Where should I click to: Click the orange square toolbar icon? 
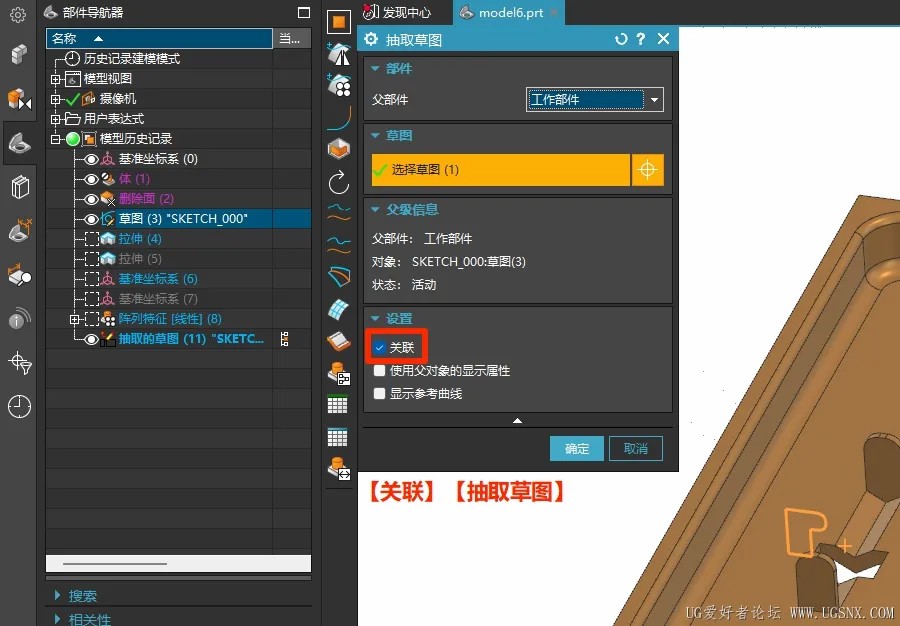tap(339, 22)
